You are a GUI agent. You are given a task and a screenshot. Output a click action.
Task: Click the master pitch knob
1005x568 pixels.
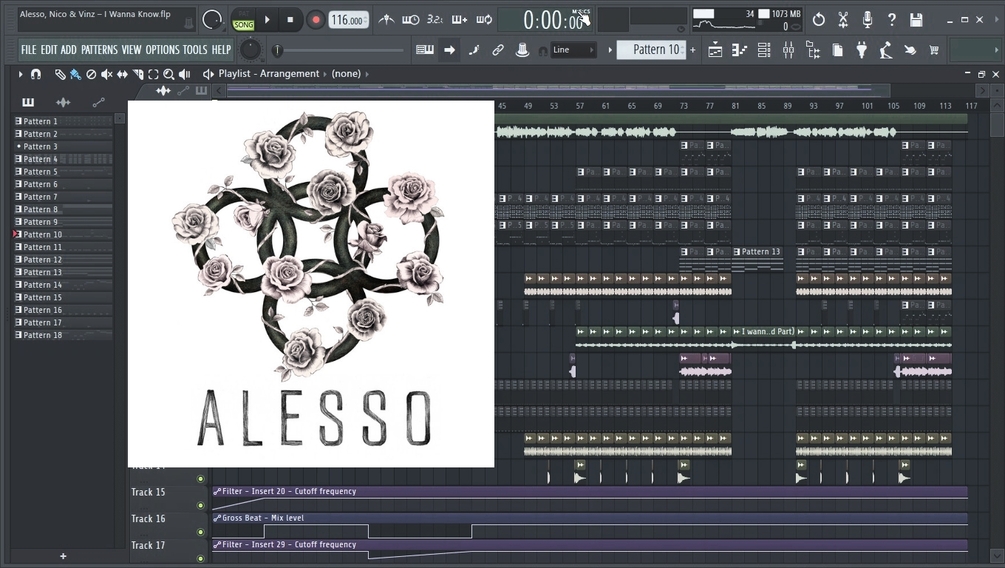coord(250,50)
